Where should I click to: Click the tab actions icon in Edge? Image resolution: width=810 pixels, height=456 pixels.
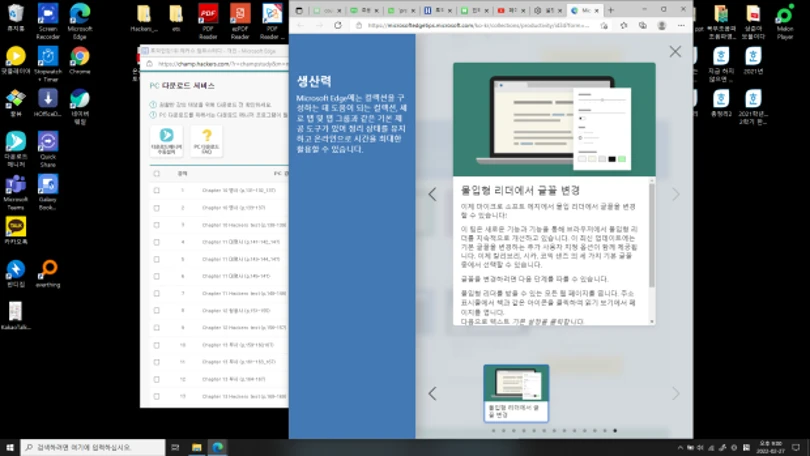click(299, 10)
